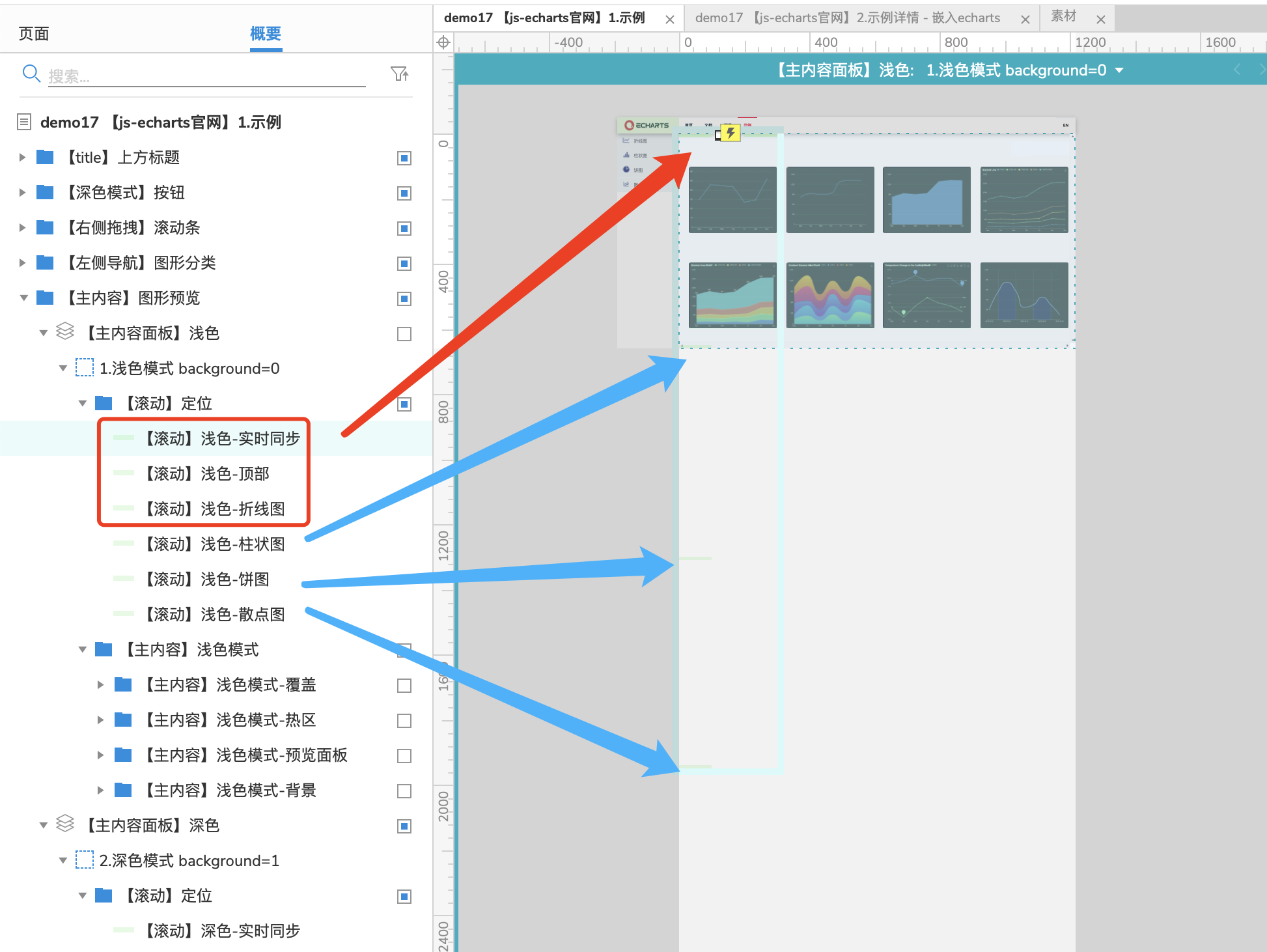
Task: Click dynamic panel icon of 【主内容面板】浅色
Action: pos(65,331)
